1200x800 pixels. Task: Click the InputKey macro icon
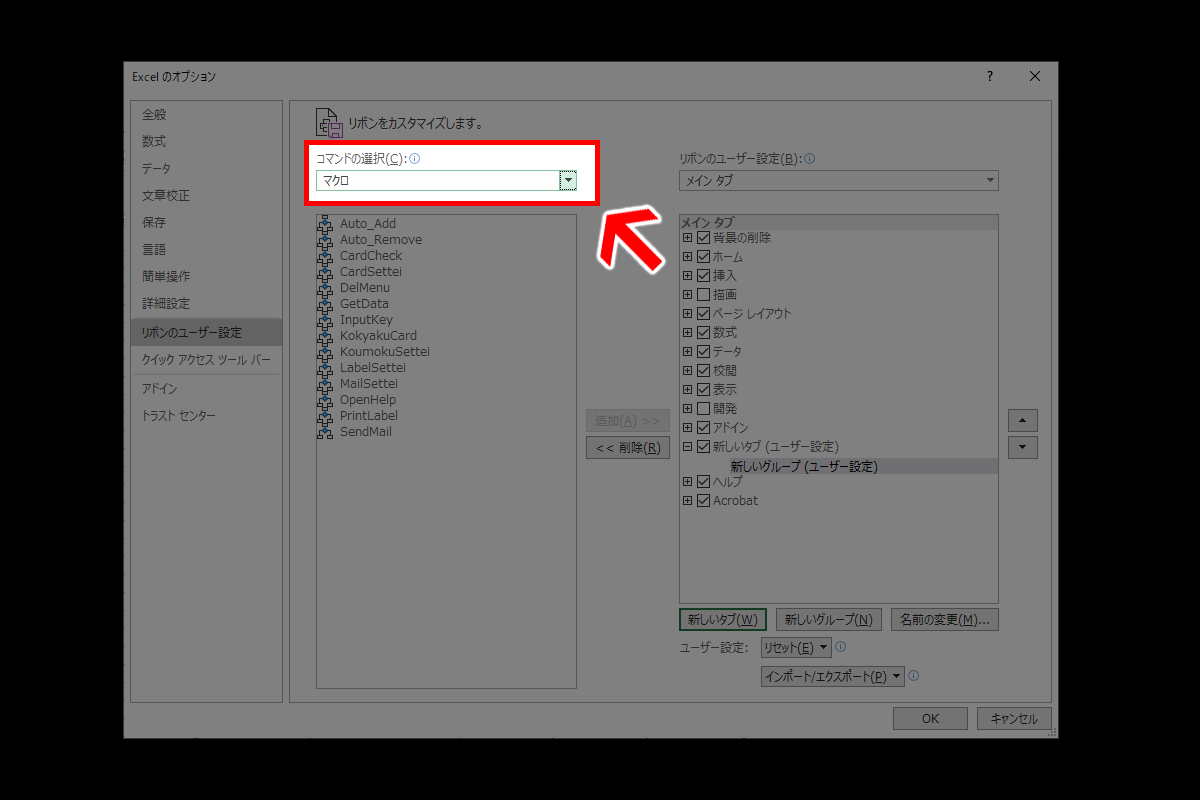[325, 320]
